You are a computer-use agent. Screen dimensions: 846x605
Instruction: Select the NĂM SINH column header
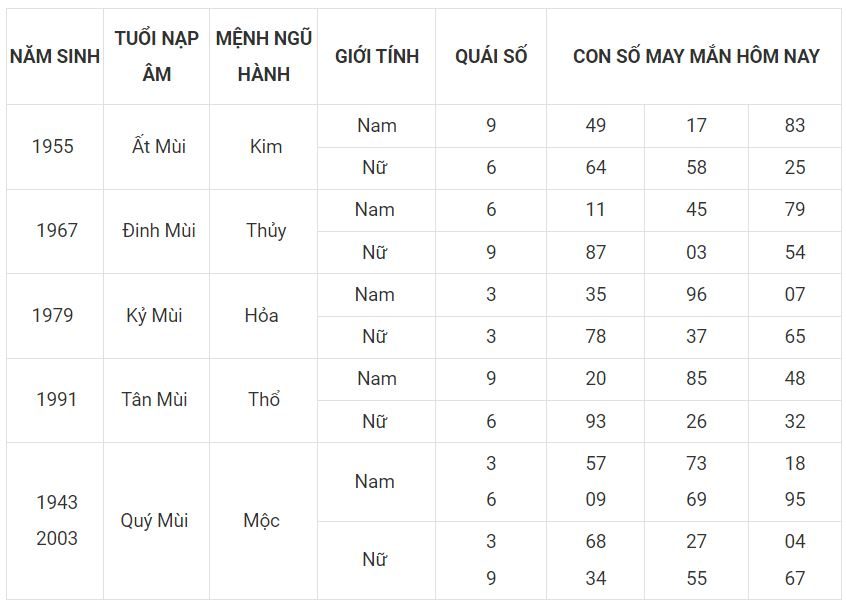(x=54, y=56)
